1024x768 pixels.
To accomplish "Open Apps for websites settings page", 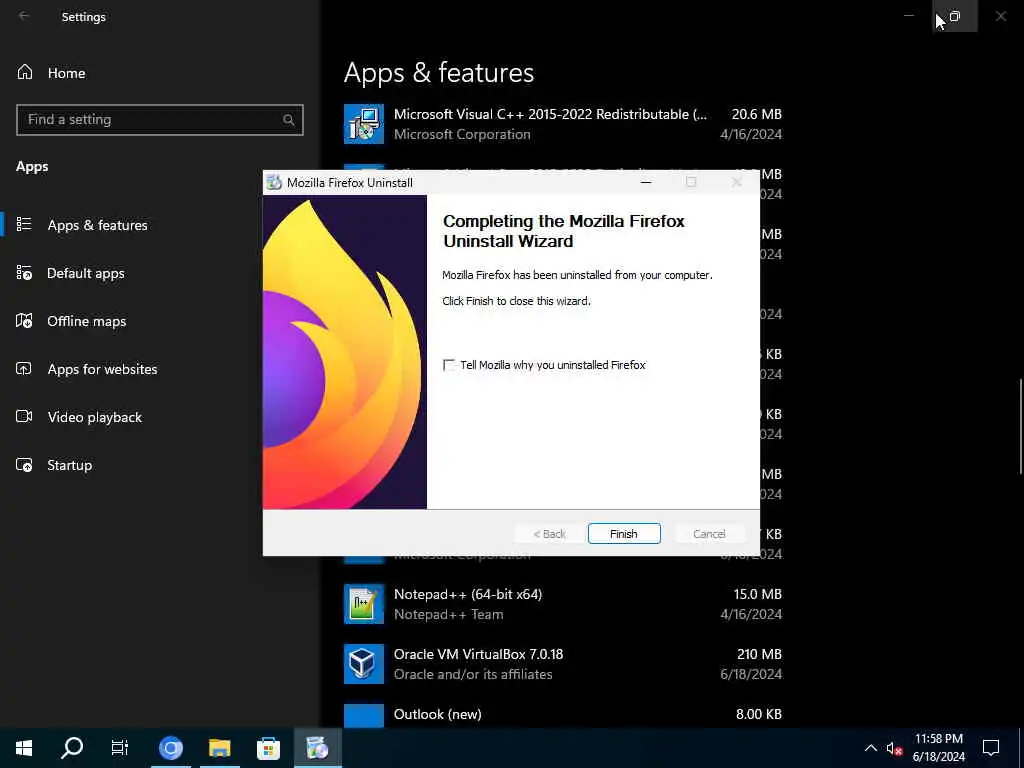I will point(102,369).
